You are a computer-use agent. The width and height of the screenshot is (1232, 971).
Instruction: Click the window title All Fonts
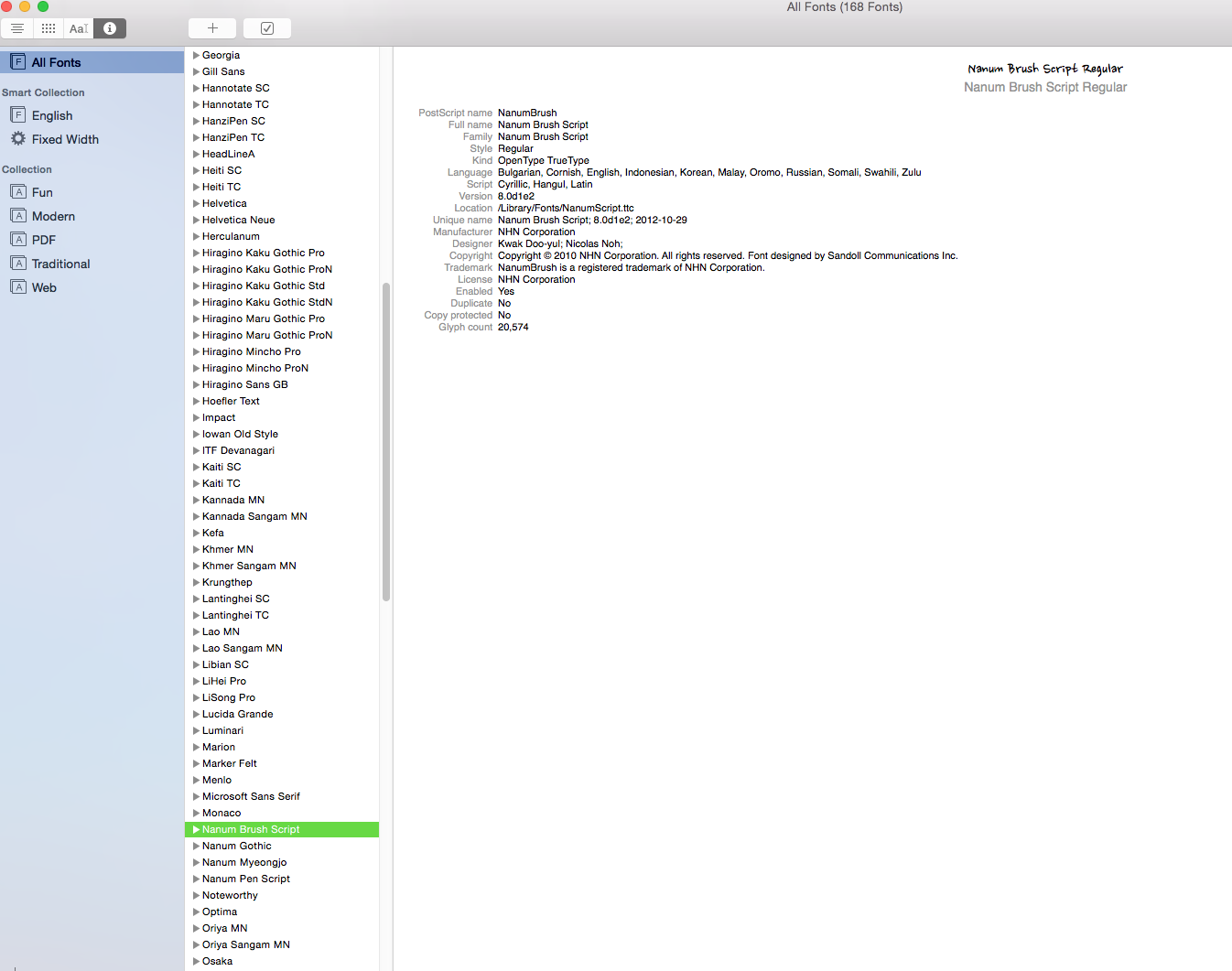tap(845, 7)
